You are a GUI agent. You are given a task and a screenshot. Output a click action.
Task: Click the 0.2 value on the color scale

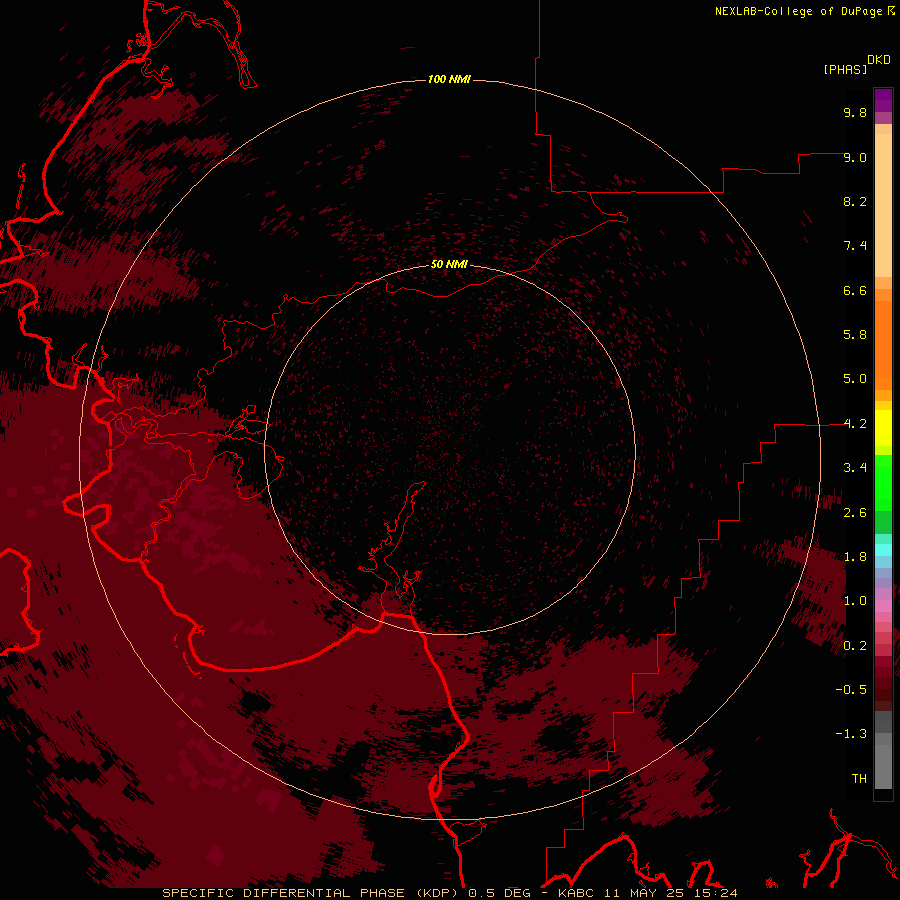(x=855, y=646)
